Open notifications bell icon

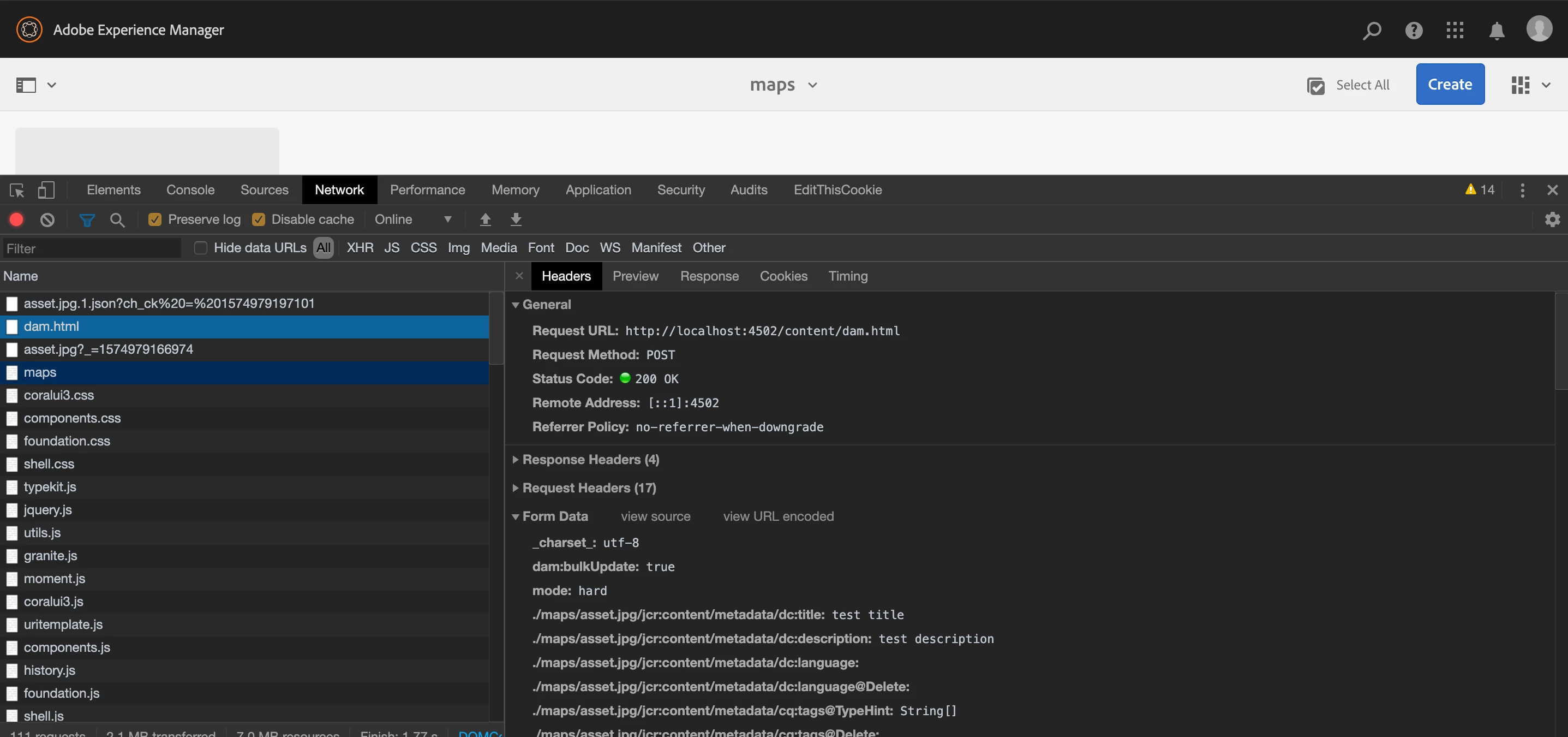[x=1497, y=30]
